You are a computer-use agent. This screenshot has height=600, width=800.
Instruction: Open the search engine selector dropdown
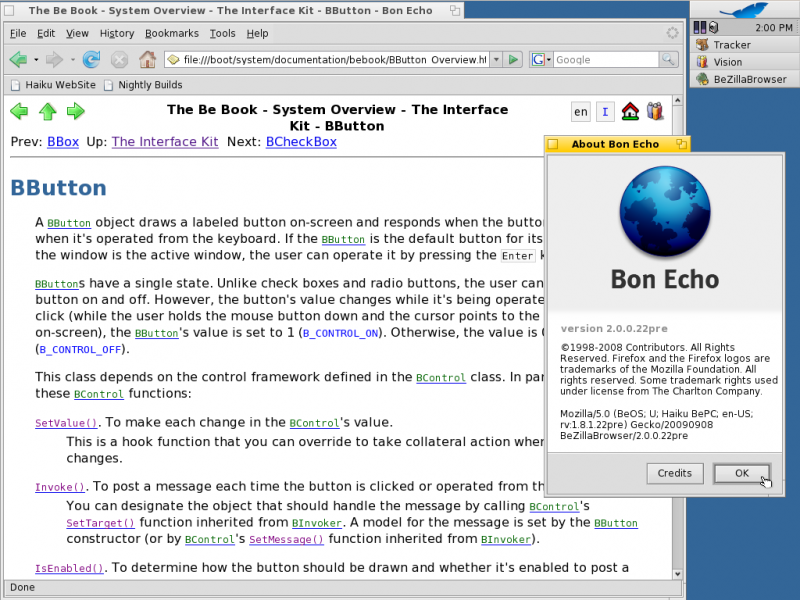548,60
